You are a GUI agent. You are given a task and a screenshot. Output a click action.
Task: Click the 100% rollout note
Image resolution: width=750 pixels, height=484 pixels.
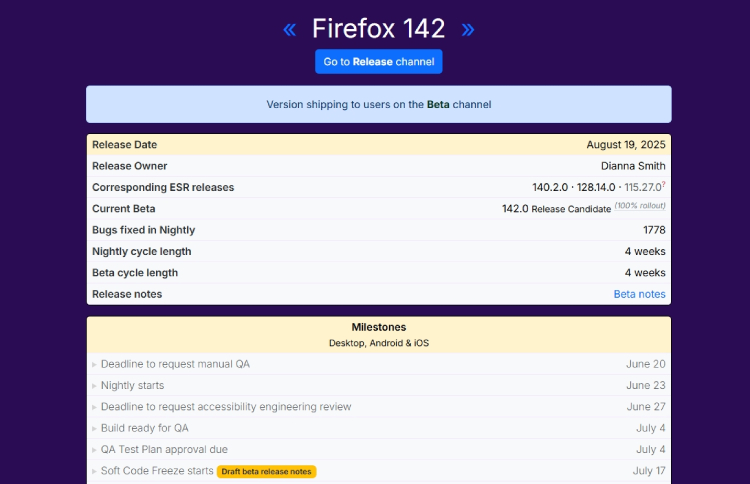coord(640,206)
